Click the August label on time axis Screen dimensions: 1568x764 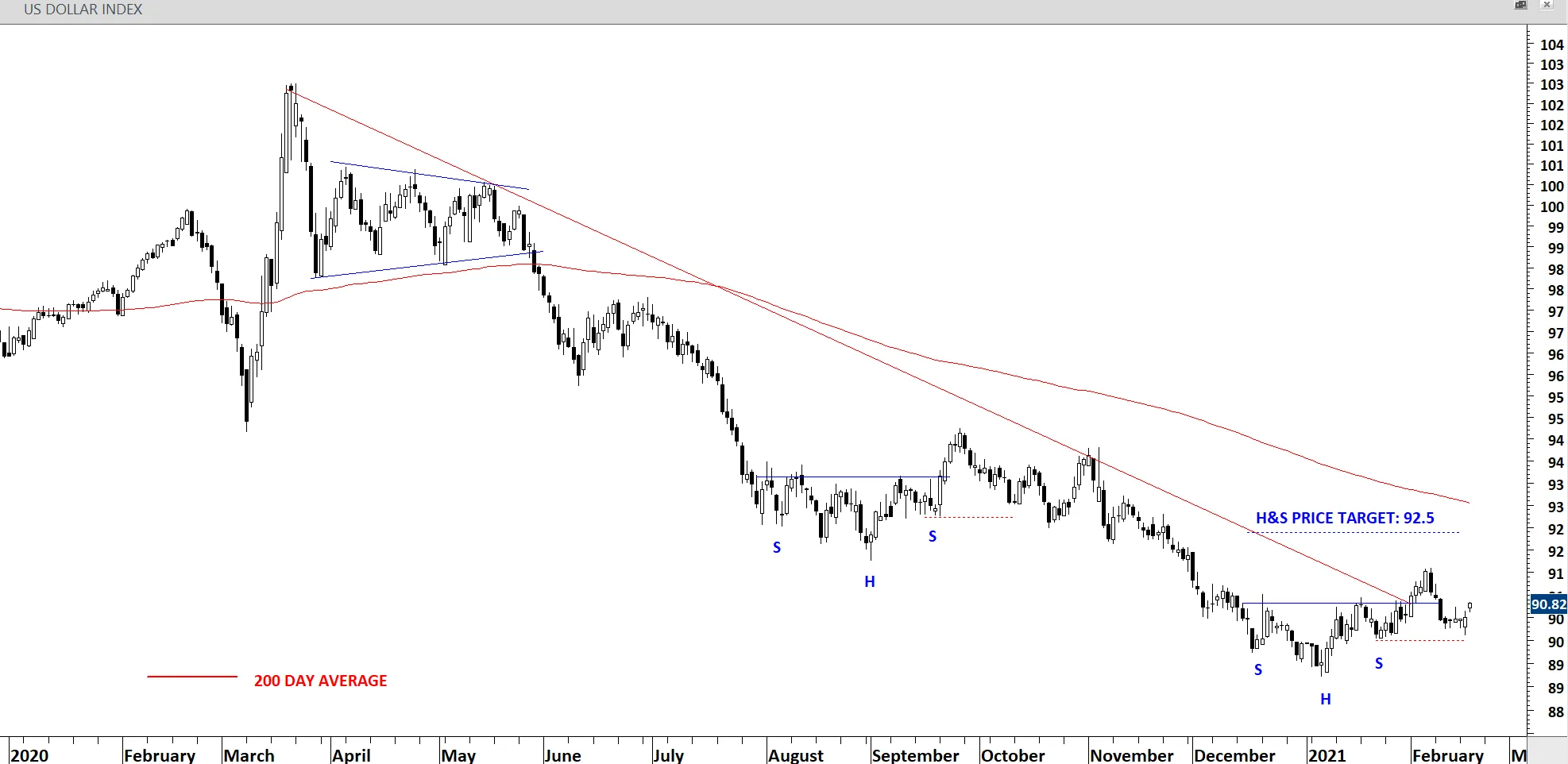(x=795, y=755)
